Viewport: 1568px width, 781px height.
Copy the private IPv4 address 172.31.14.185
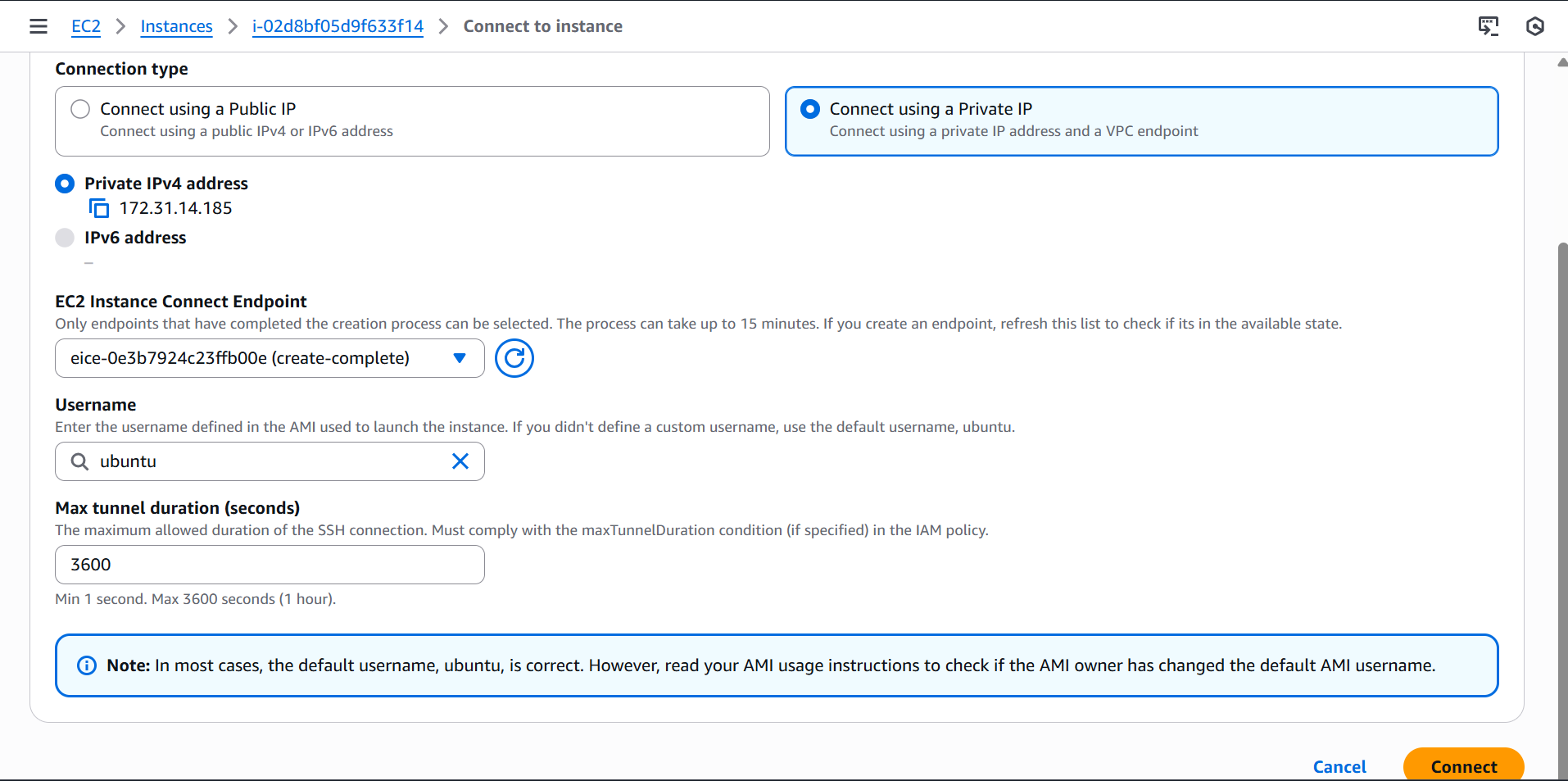point(99,209)
